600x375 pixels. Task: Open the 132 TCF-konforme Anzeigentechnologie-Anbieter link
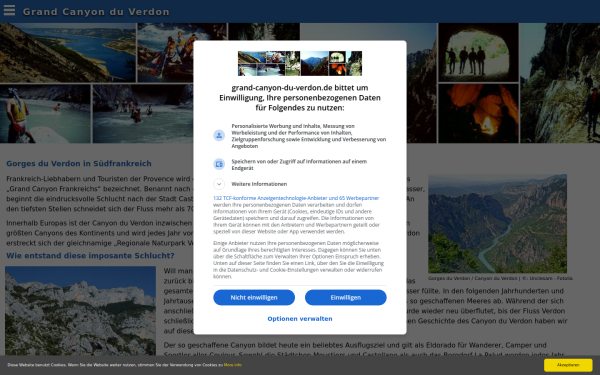[296, 198]
